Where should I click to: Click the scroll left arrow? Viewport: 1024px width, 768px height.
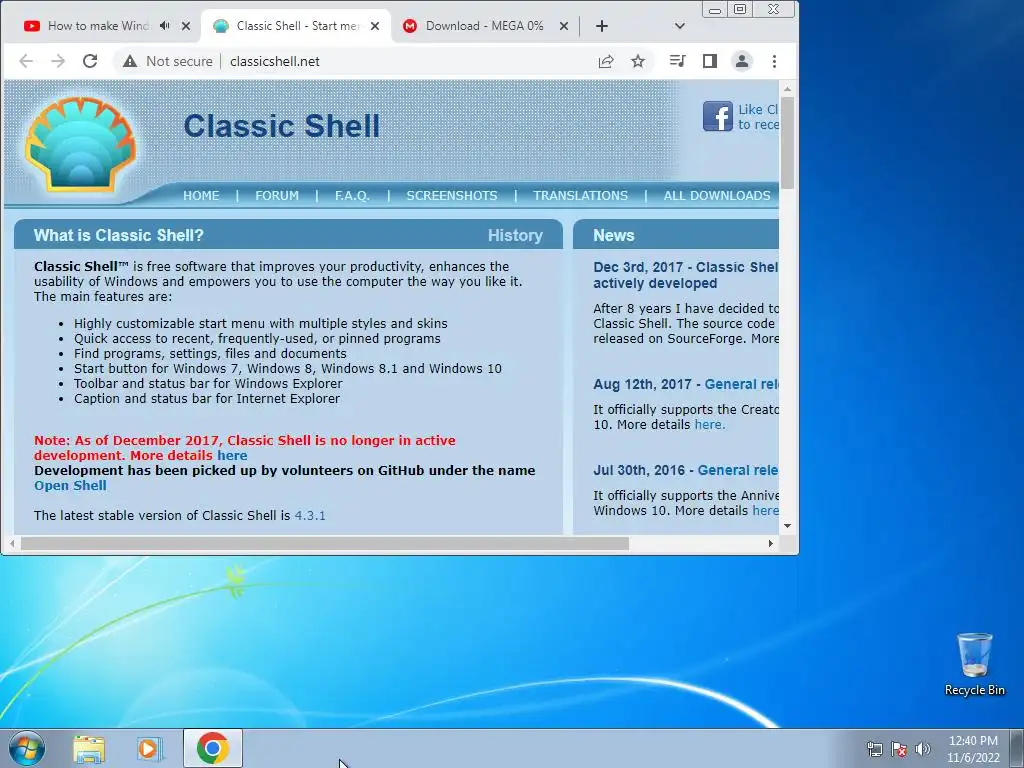pyautogui.click(x=12, y=543)
